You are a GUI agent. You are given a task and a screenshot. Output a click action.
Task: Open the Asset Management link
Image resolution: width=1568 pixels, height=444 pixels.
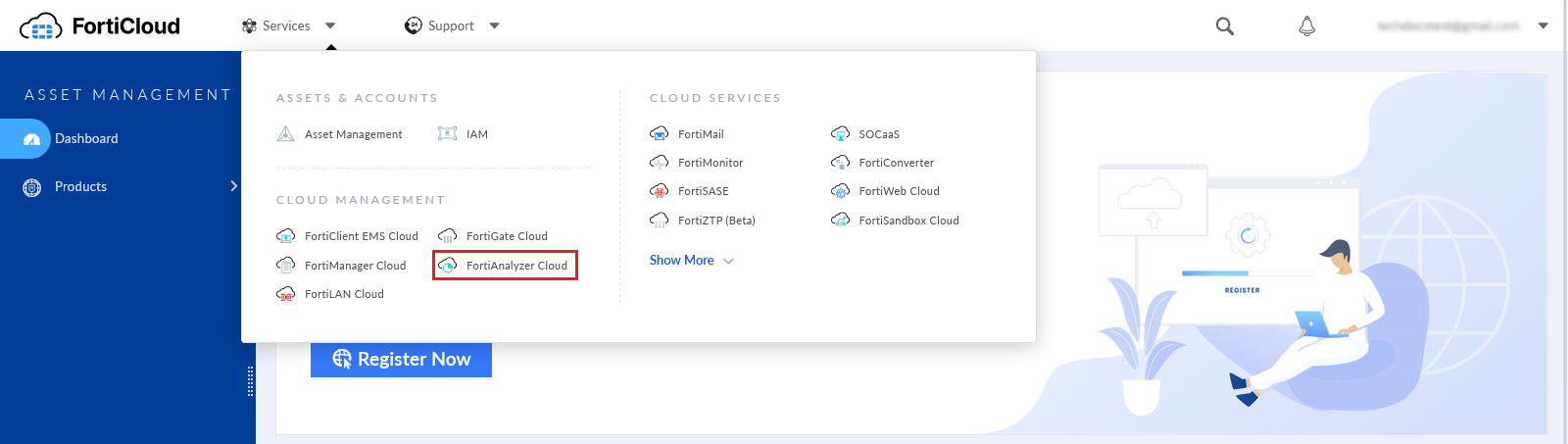coord(353,134)
